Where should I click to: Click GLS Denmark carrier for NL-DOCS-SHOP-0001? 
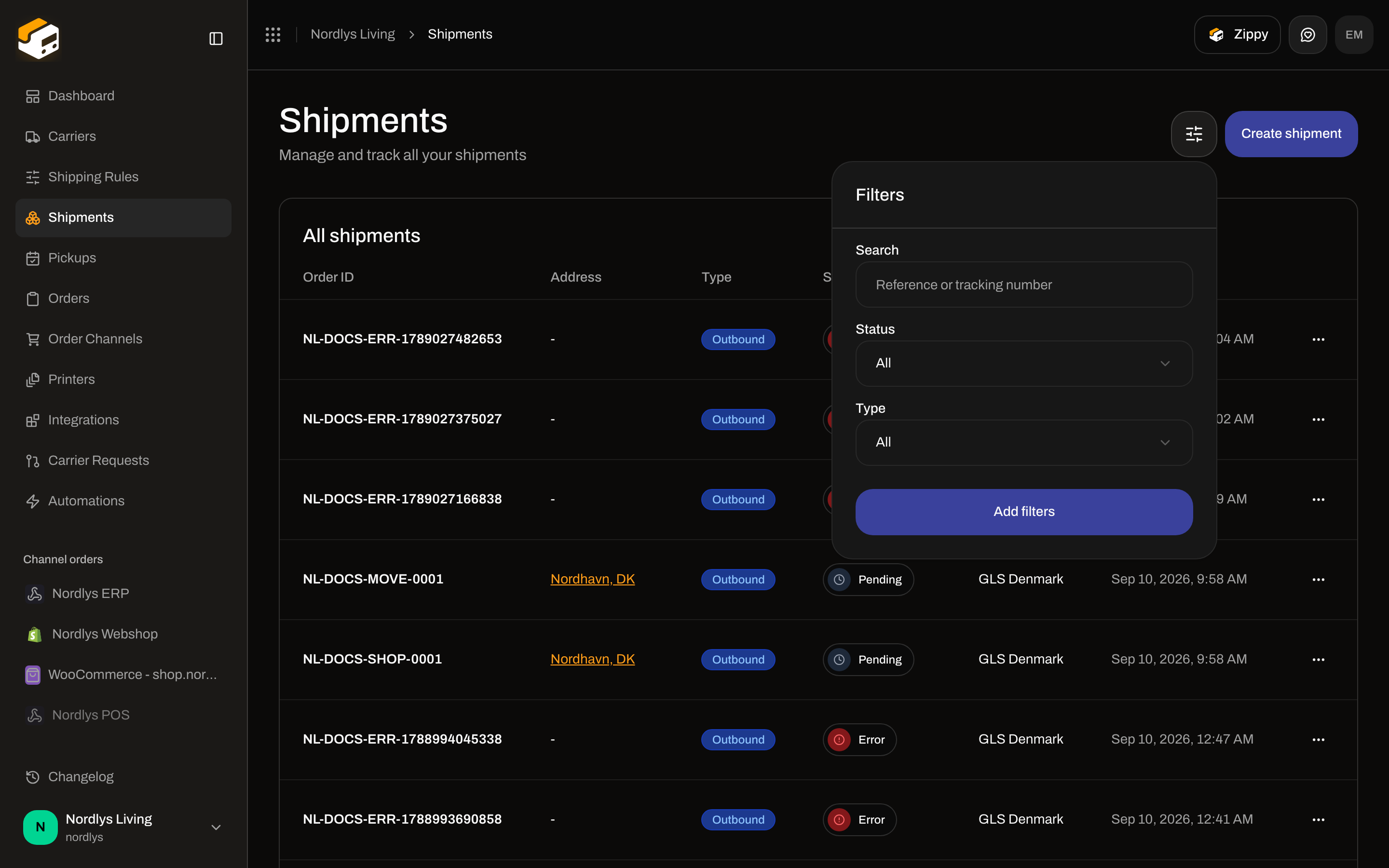[1021, 659]
